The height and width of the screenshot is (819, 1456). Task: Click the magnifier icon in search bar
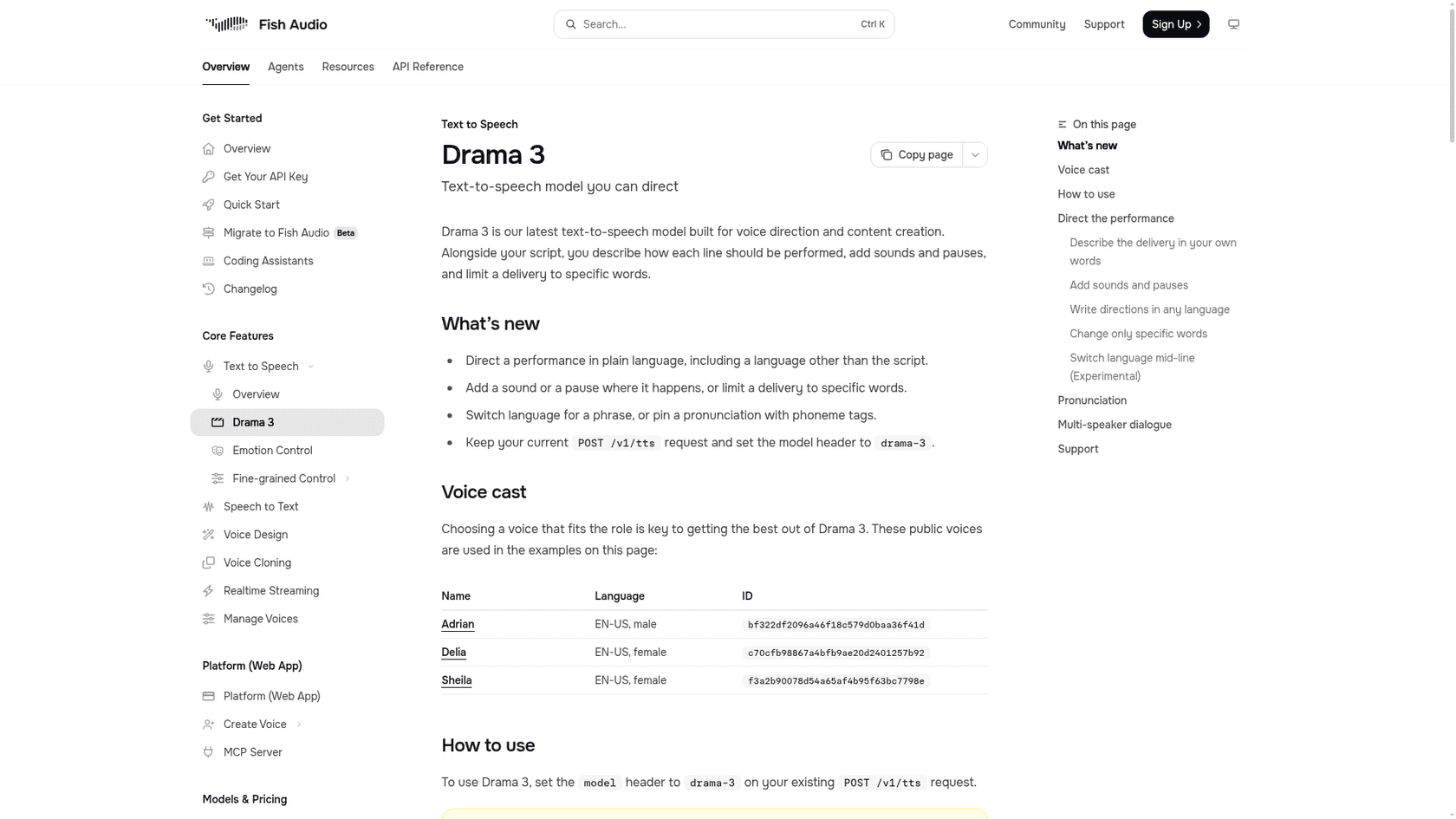coord(570,24)
